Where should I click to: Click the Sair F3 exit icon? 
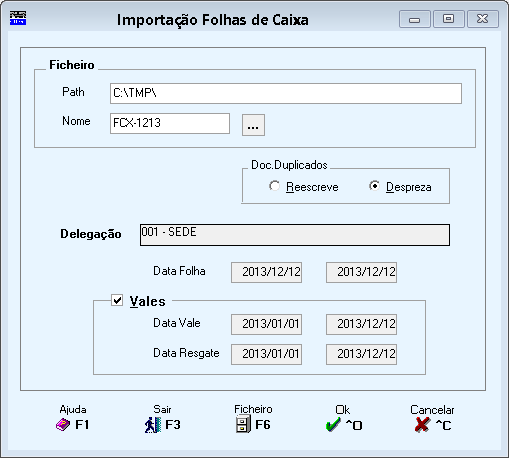153,425
